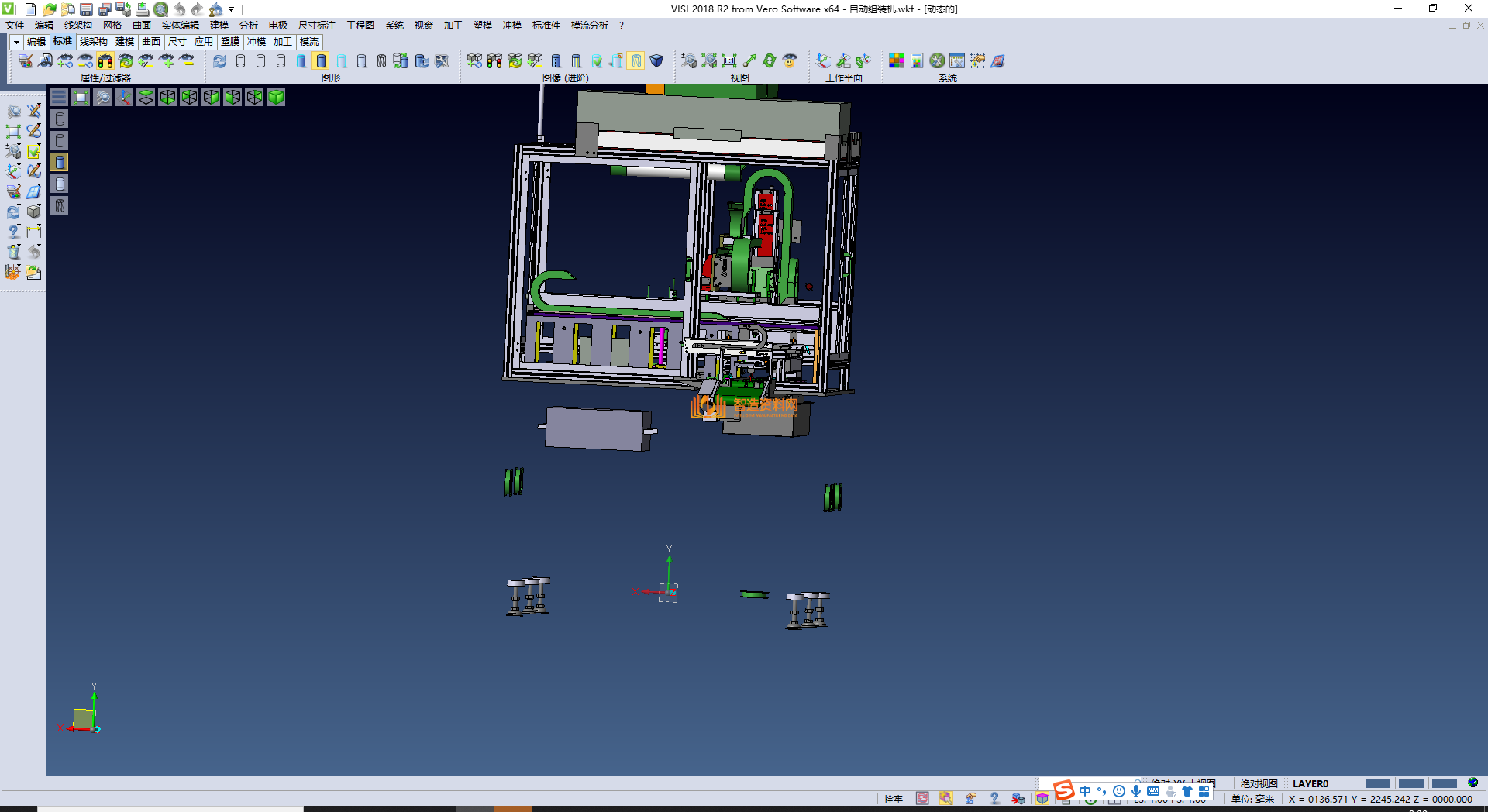
Task: Click the Print icon in quick toolbar
Action: (x=143, y=9)
